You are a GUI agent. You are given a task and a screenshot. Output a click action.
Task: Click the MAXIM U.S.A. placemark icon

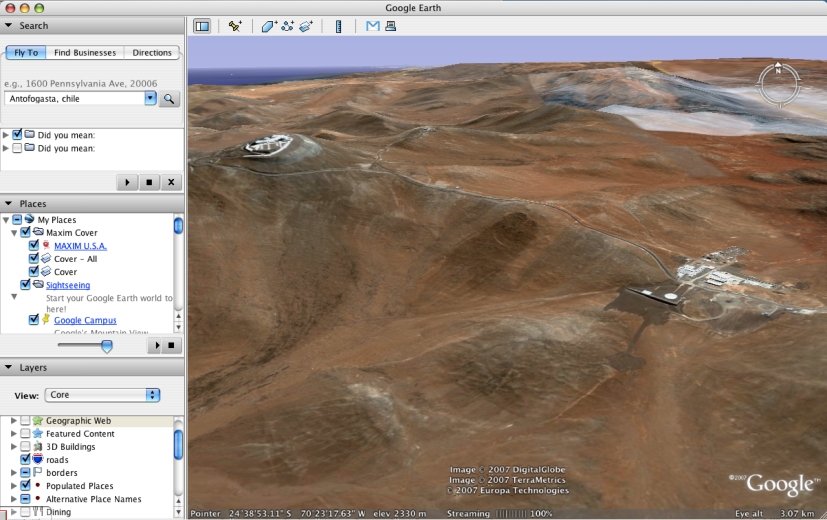pyautogui.click(x=46, y=245)
